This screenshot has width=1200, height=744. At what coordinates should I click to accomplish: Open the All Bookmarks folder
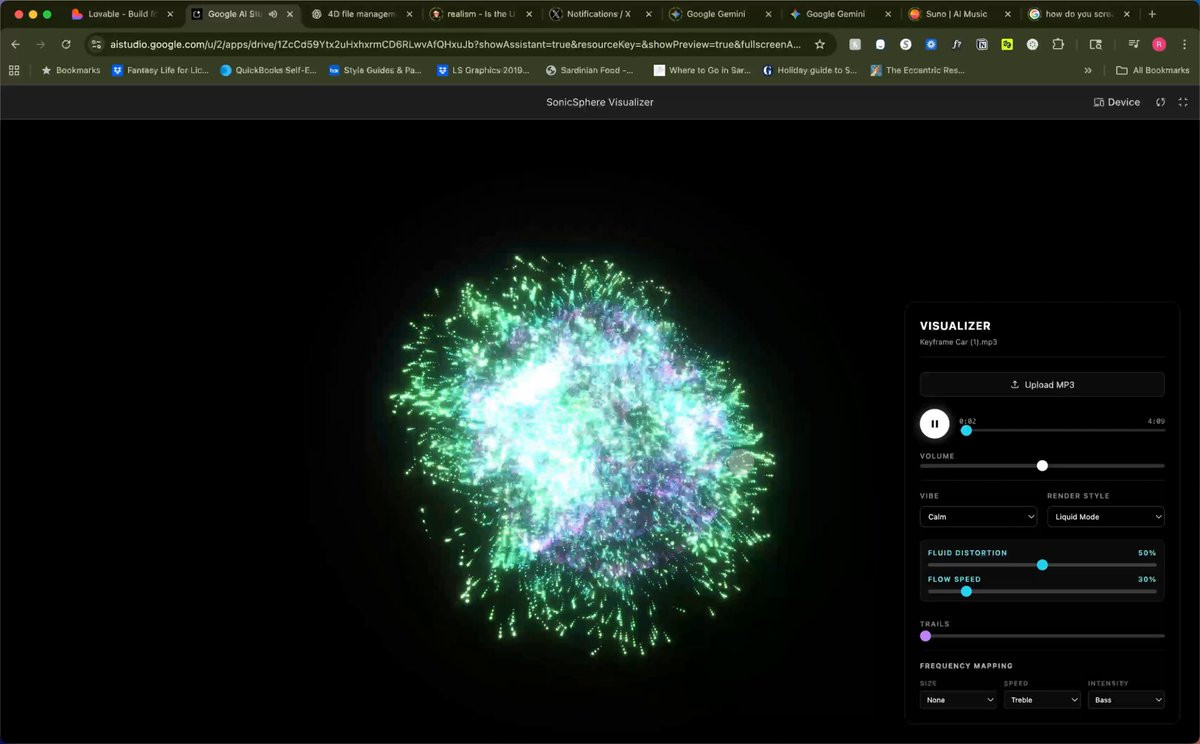[x=1153, y=70]
